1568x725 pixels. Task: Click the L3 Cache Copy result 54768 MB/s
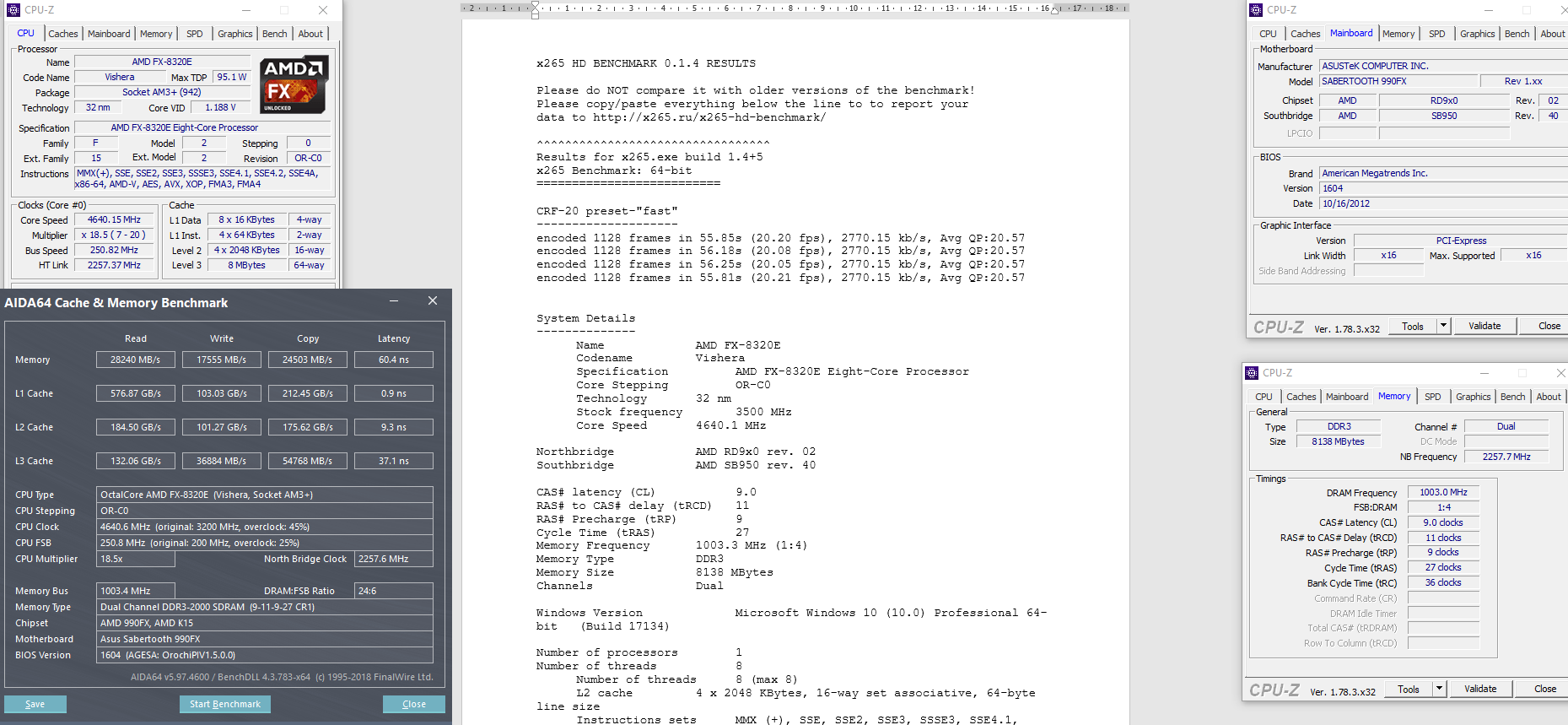[x=308, y=461]
